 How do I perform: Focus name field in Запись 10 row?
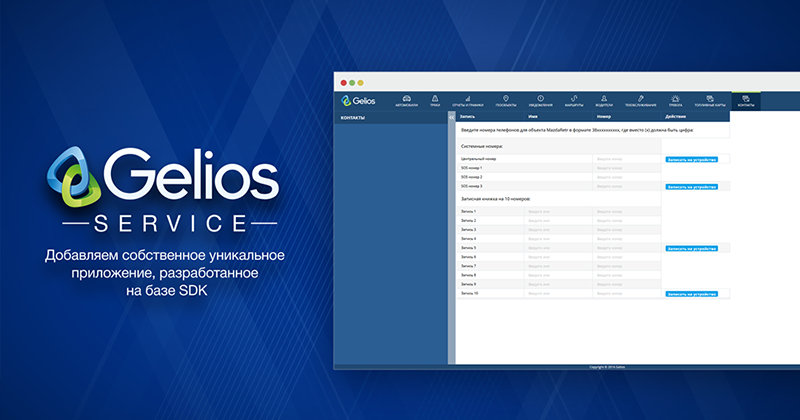coord(558,293)
